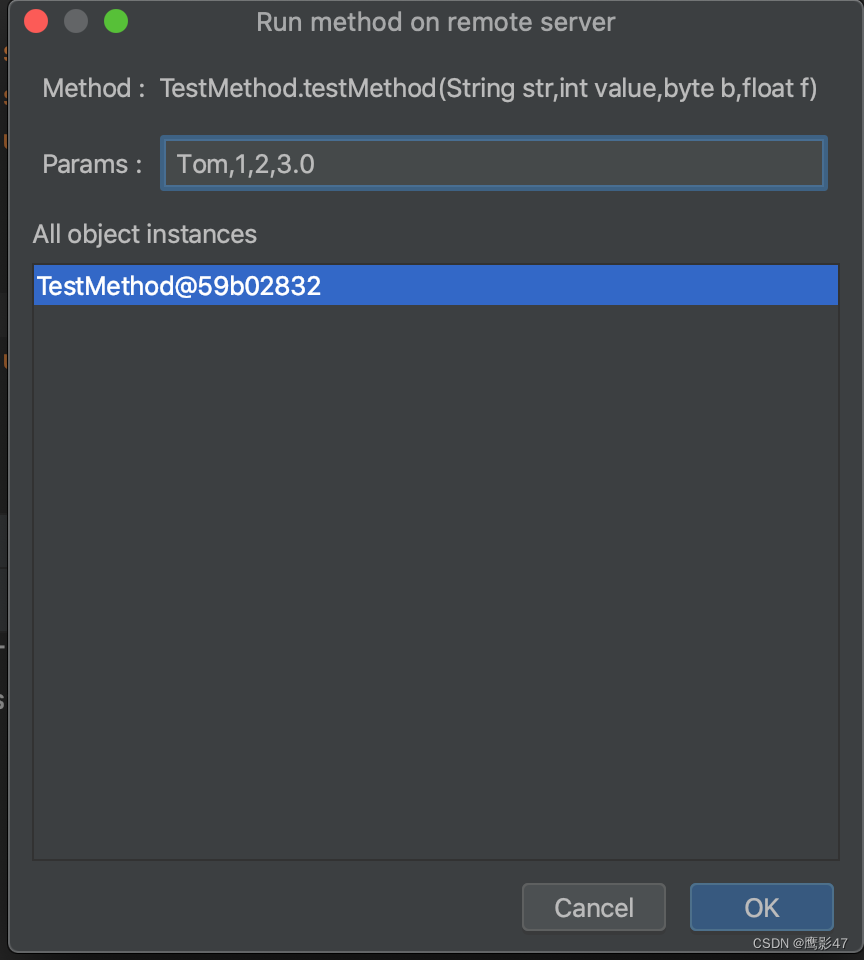864x960 pixels.
Task: Click the red close button
Action: pos(36,21)
